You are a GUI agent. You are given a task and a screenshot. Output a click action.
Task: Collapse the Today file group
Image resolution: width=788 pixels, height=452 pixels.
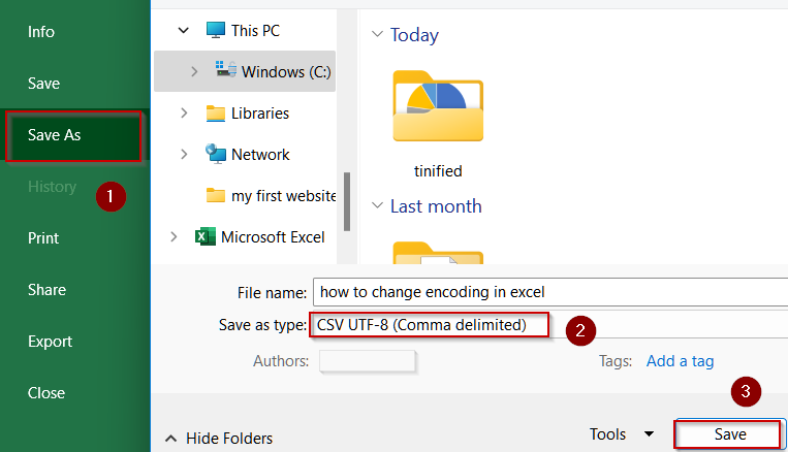(x=377, y=35)
